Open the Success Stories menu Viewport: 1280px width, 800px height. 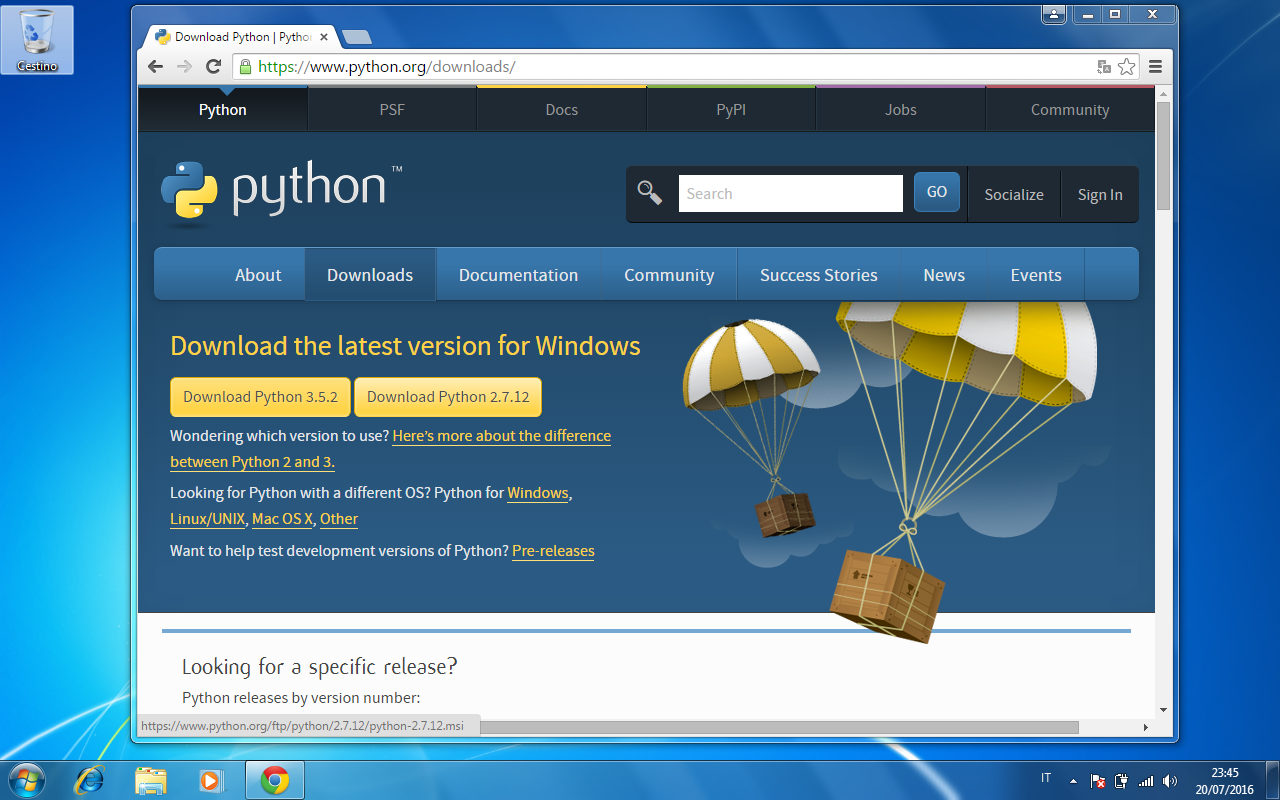(819, 275)
